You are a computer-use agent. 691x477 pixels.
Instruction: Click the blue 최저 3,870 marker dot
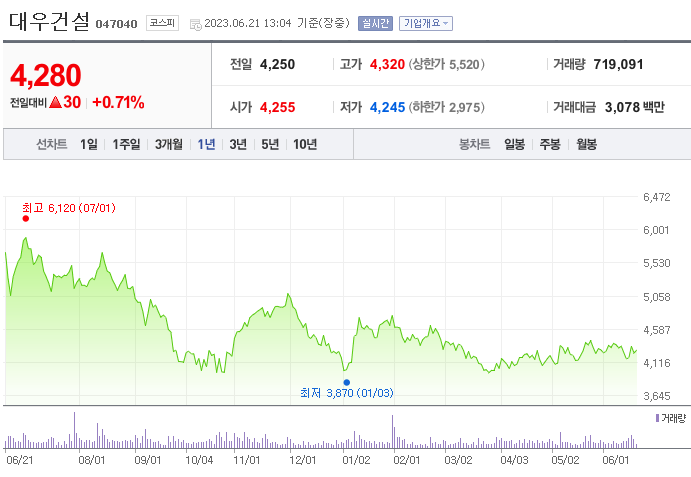tap(347, 382)
